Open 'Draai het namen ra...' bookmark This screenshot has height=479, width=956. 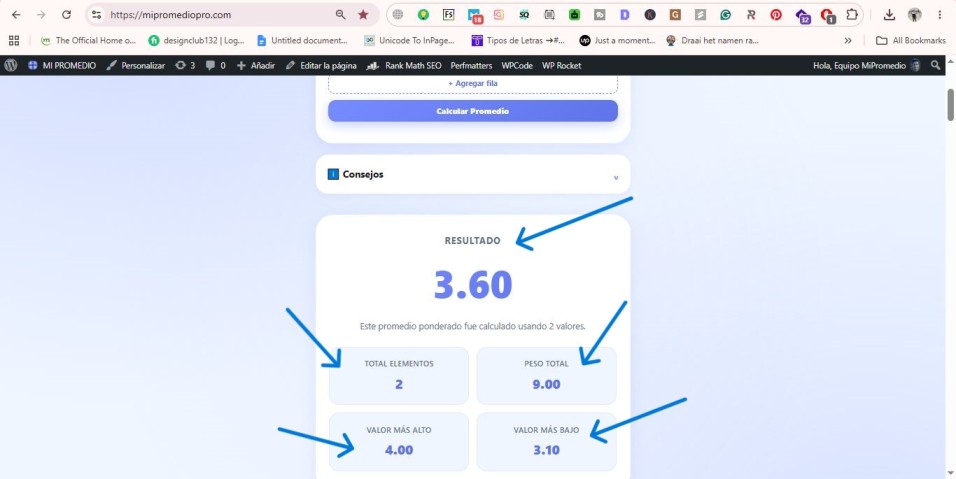713,40
